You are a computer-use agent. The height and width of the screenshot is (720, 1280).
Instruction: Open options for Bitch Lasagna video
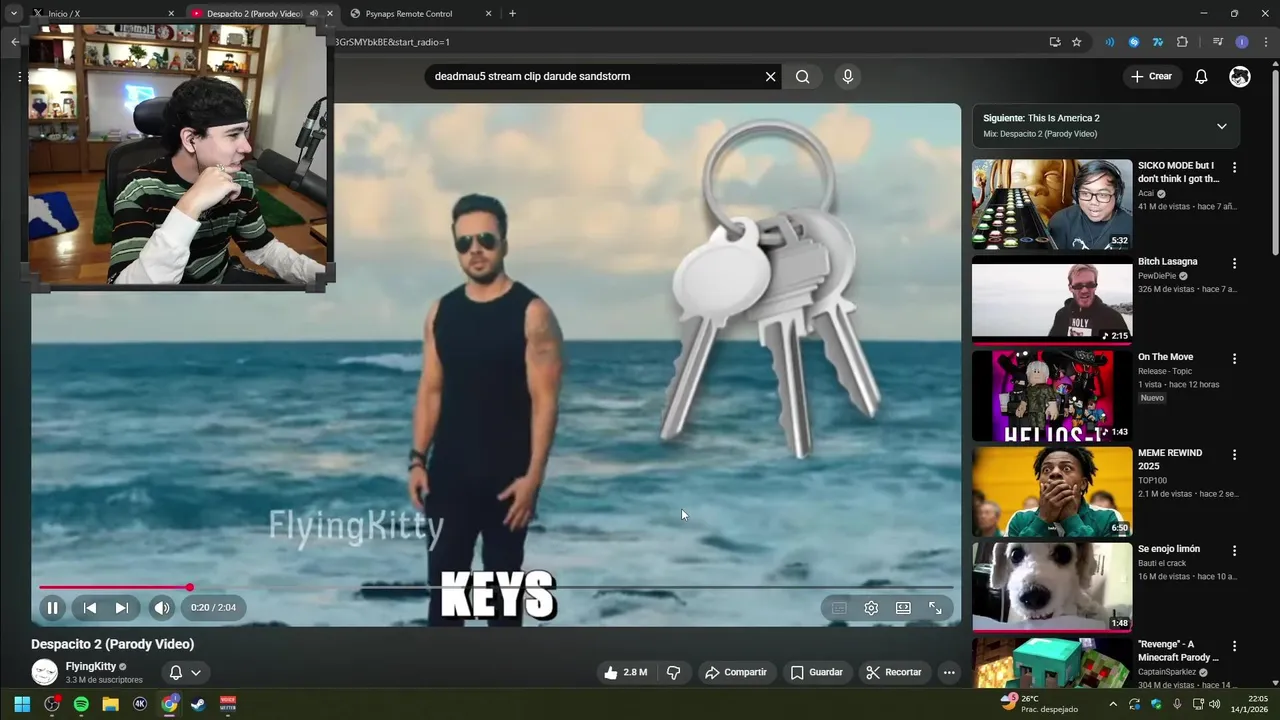pyautogui.click(x=1234, y=263)
